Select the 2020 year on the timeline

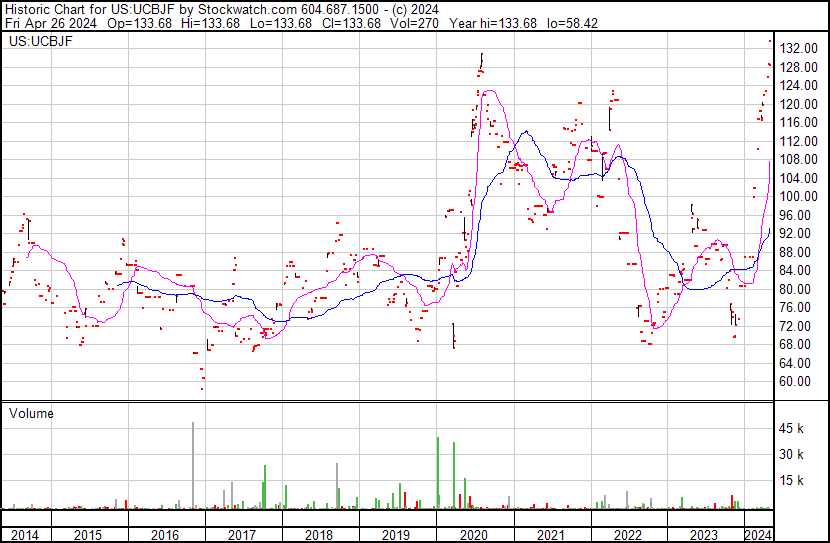[474, 535]
